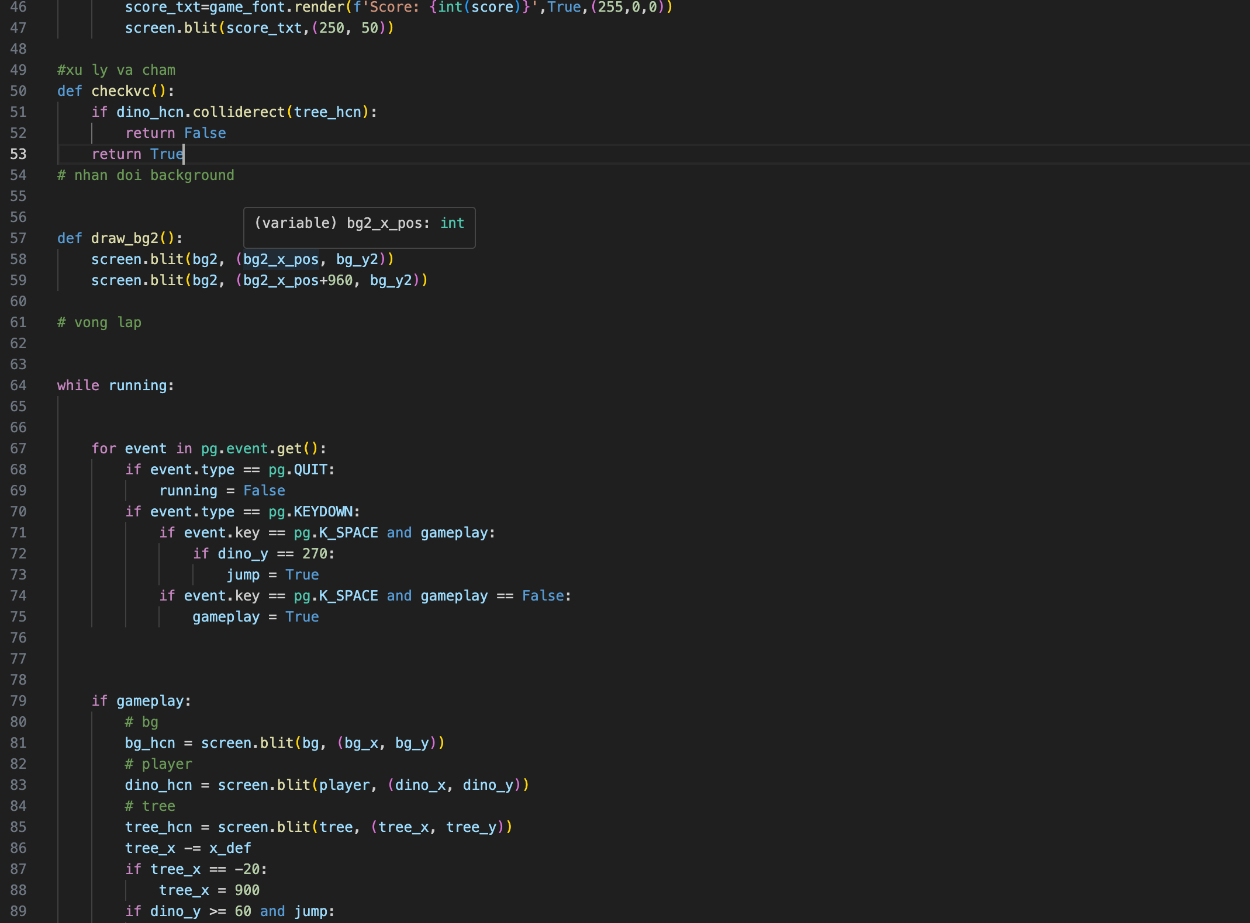
Task: Click line number 64 in the gutter
Action: click(18, 385)
